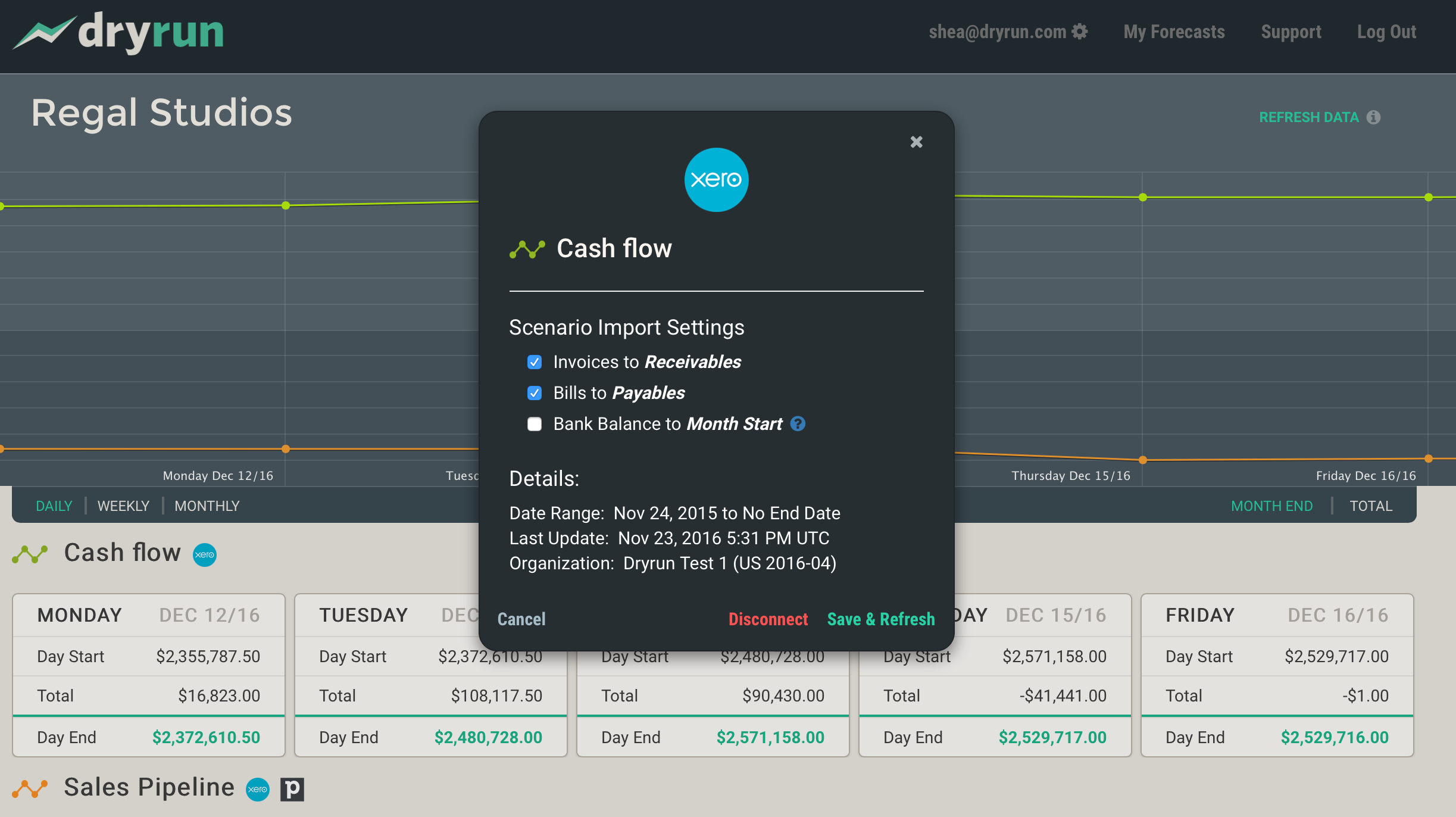The height and width of the screenshot is (817, 1456).
Task: Disable Bills to Payables import
Action: pyautogui.click(x=534, y=393)
